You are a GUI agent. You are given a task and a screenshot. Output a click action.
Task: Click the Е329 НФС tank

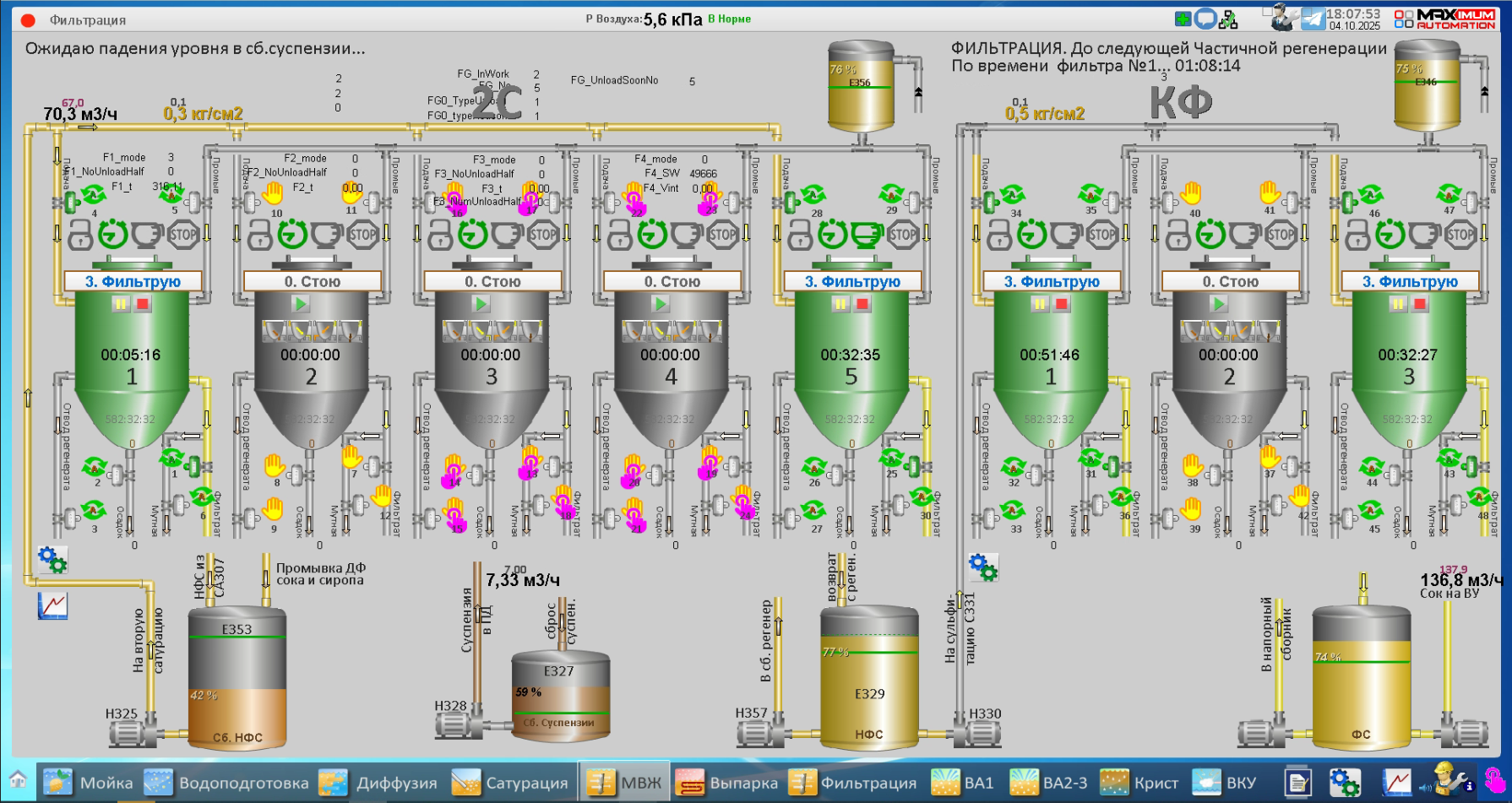[869, 684]
